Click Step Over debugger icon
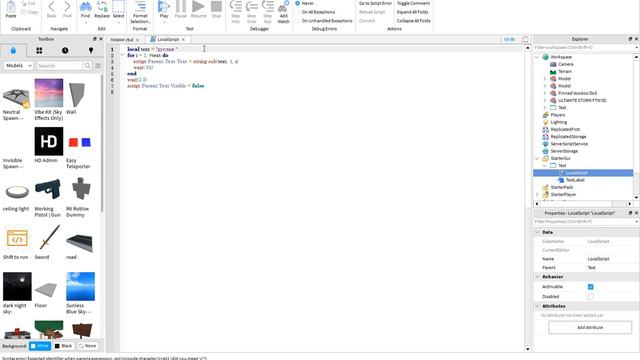This screenshot has width=640, height=360. (251, 12)
